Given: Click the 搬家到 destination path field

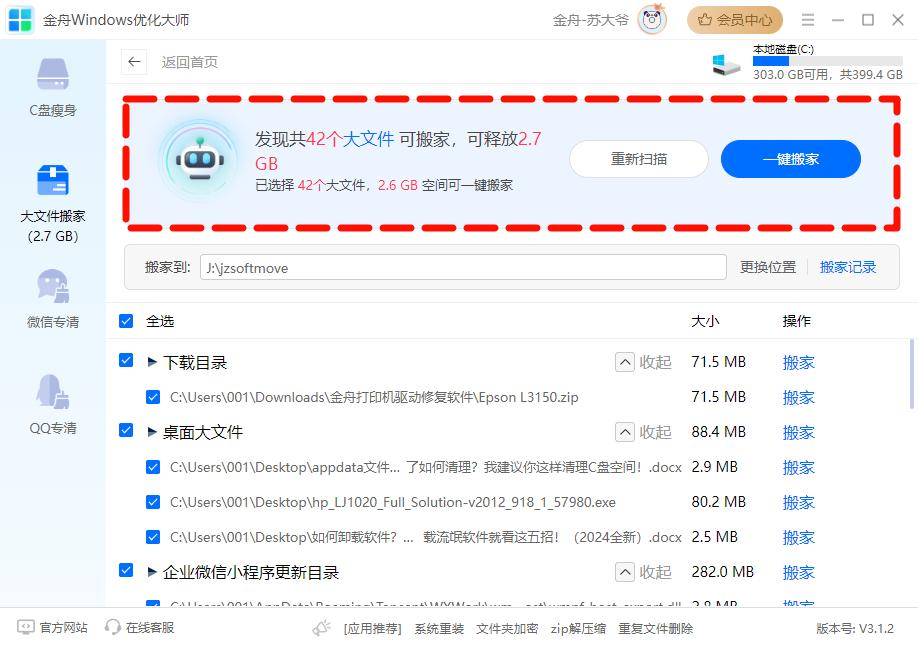Looking at the screenshot, I should tap(462, 267).
